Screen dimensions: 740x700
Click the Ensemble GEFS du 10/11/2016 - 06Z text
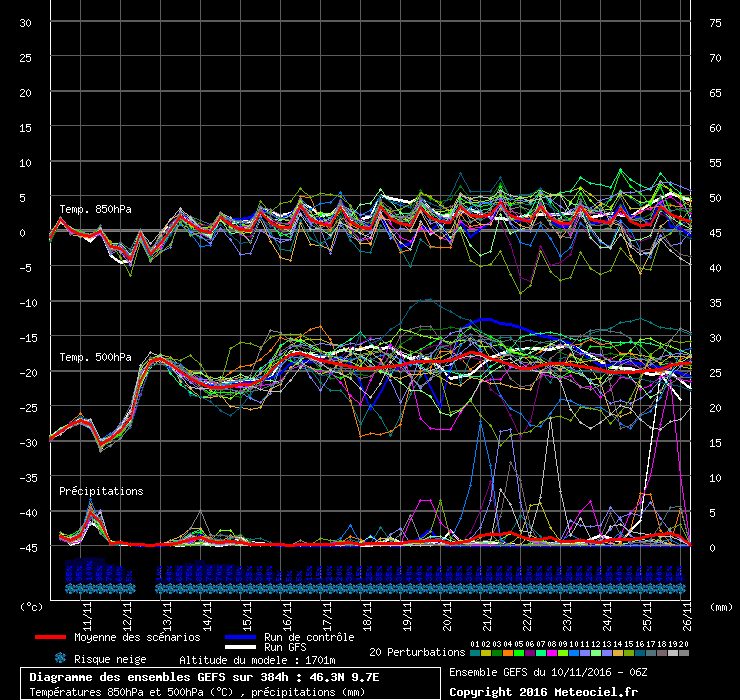click(x=548, y=672)
